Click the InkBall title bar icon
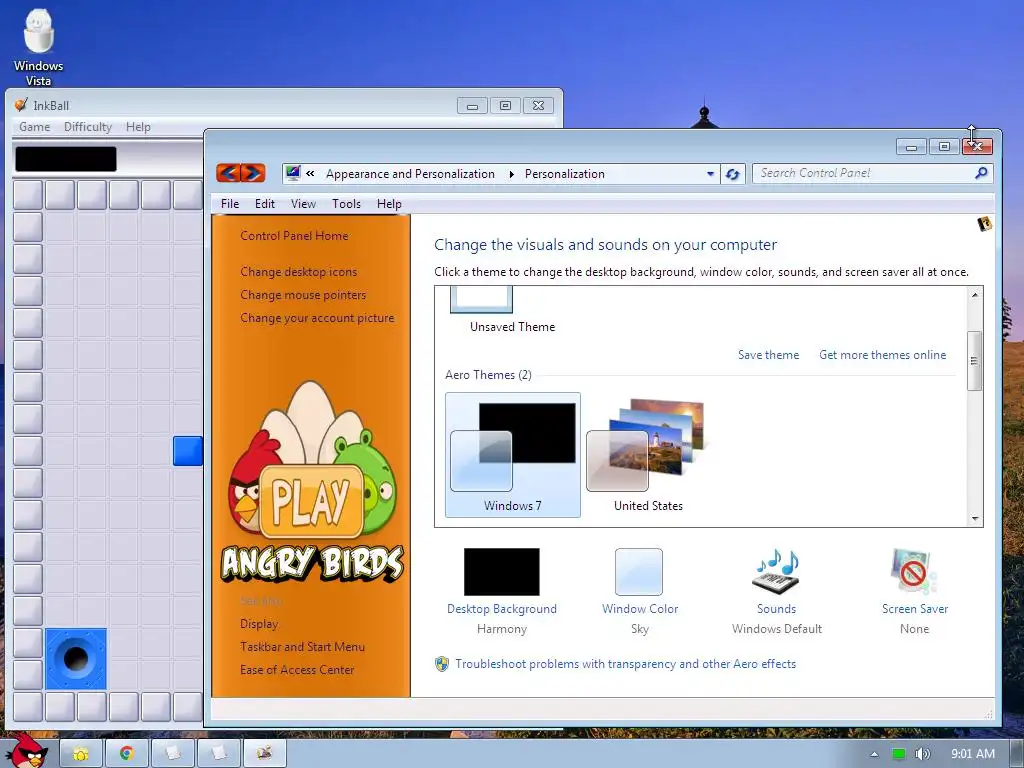 click(22, 105)
